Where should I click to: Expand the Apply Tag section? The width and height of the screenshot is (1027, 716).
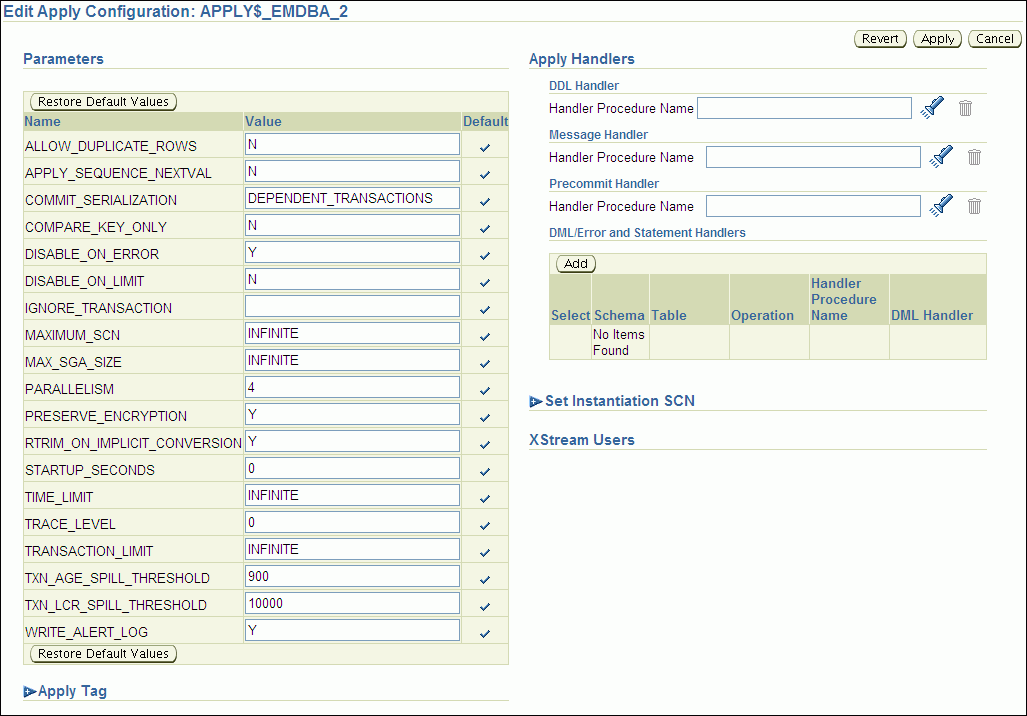click(x=30, y=691)
